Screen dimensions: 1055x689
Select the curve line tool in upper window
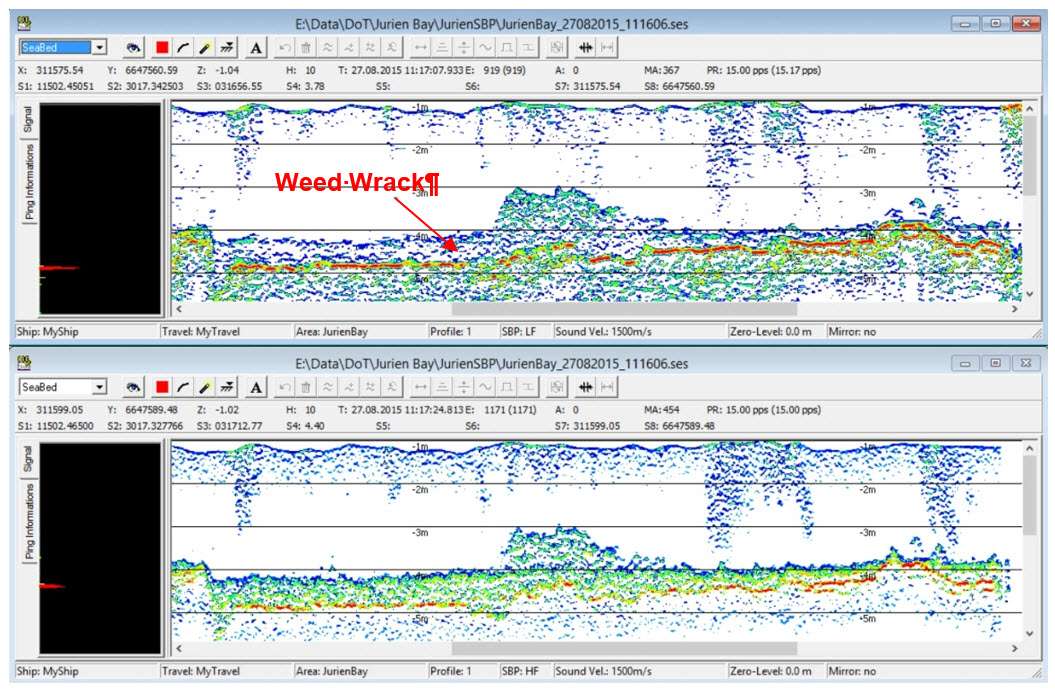[x=183, y=47]
